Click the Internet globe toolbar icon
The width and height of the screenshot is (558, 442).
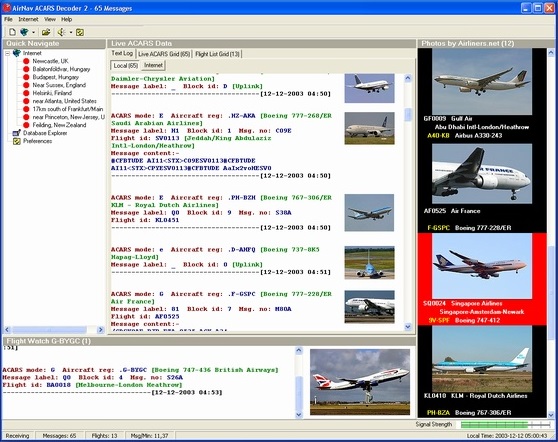click(24, 32)
